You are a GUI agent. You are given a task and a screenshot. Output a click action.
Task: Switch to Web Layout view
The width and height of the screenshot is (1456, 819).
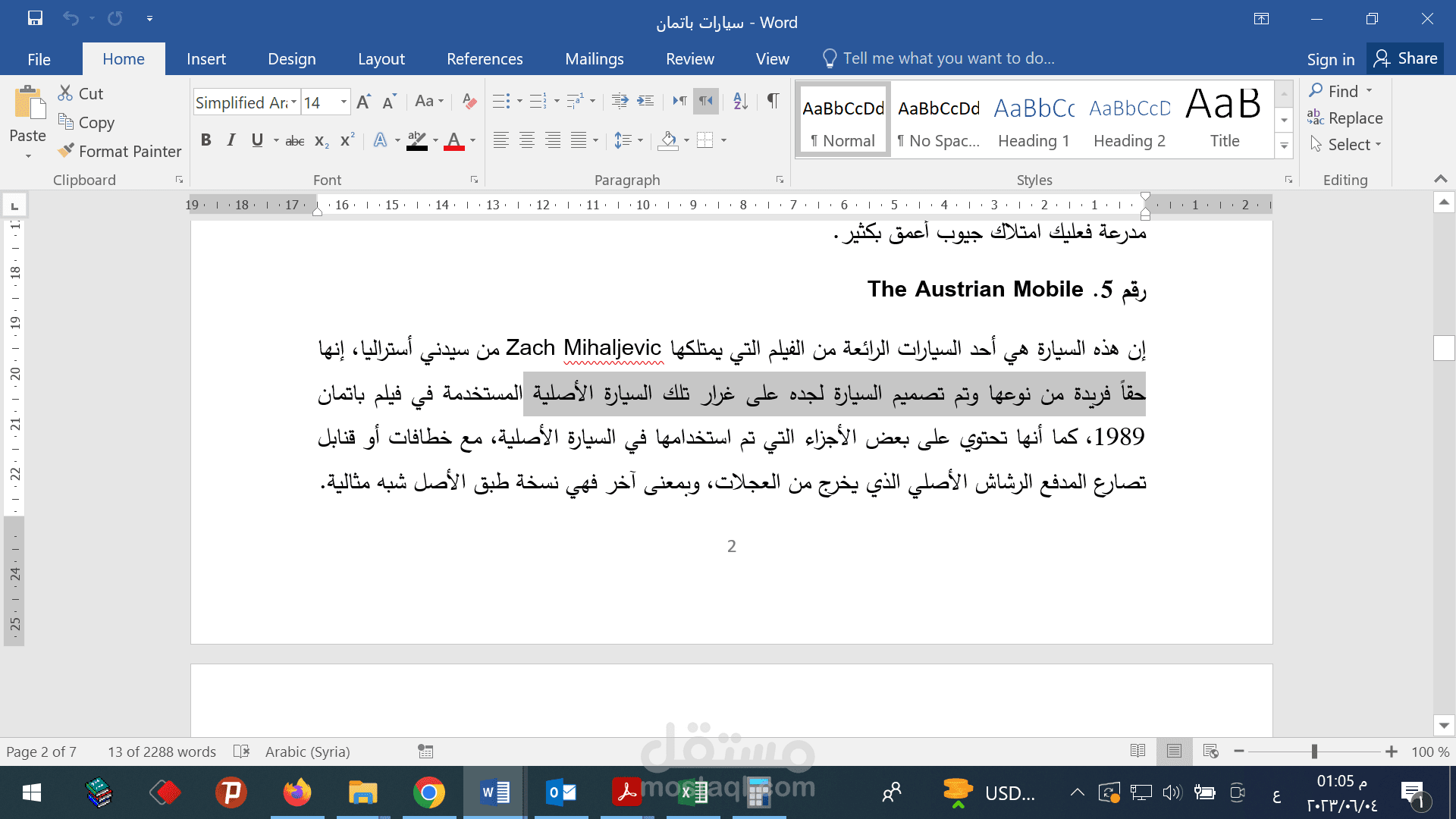click(x=1210, y=751)
